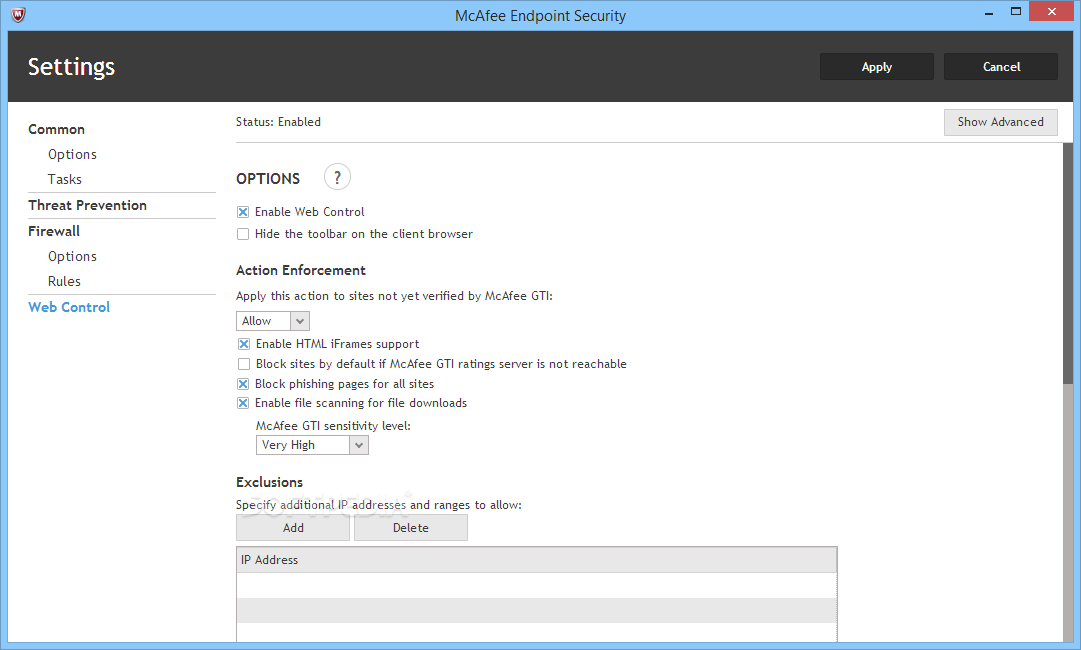Click Delete in the Exclusions section
This screenshot has height=650, width=1081.
tap(411, 528)
